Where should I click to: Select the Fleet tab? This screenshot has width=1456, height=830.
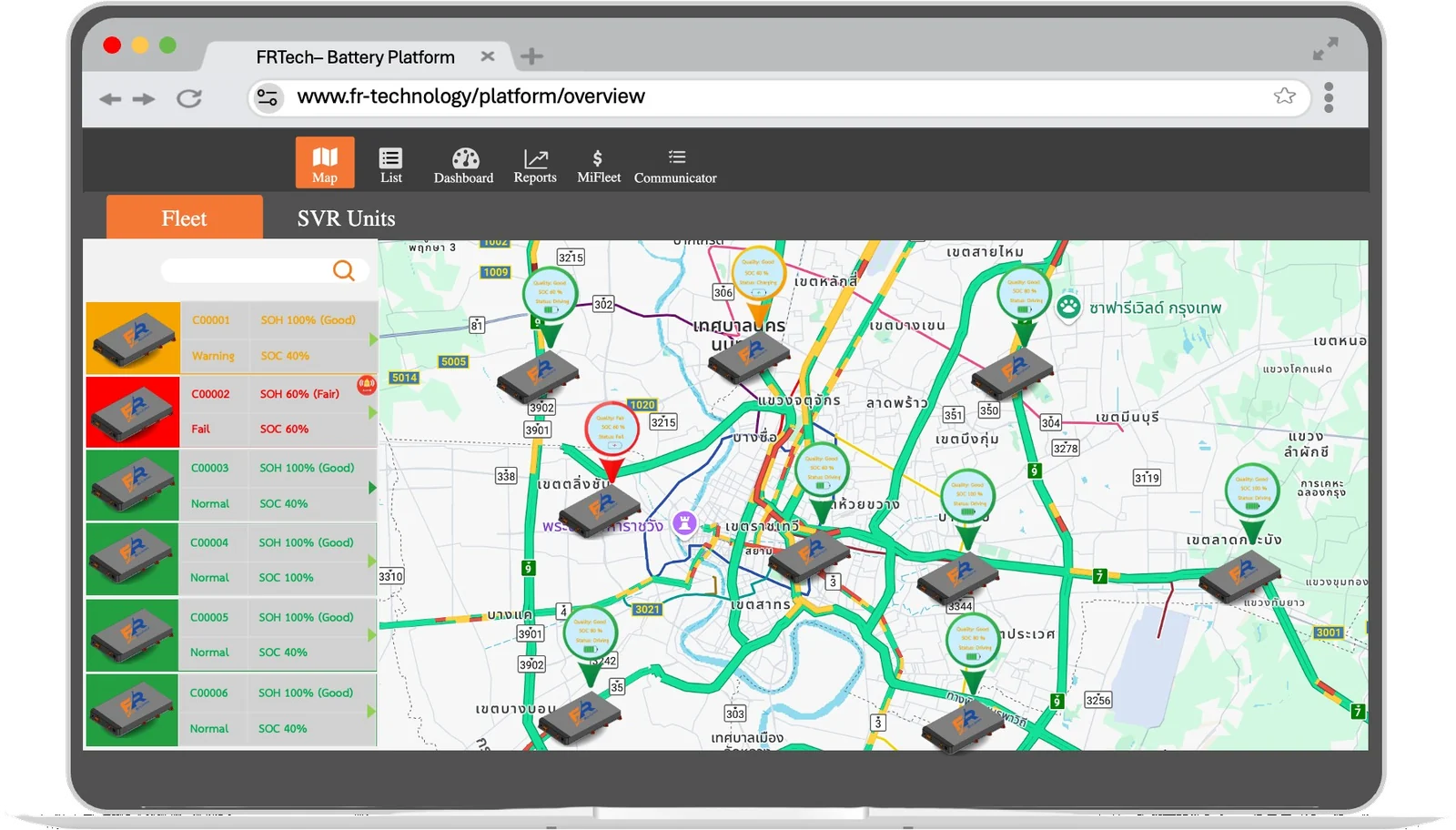(x=185, y=218)
